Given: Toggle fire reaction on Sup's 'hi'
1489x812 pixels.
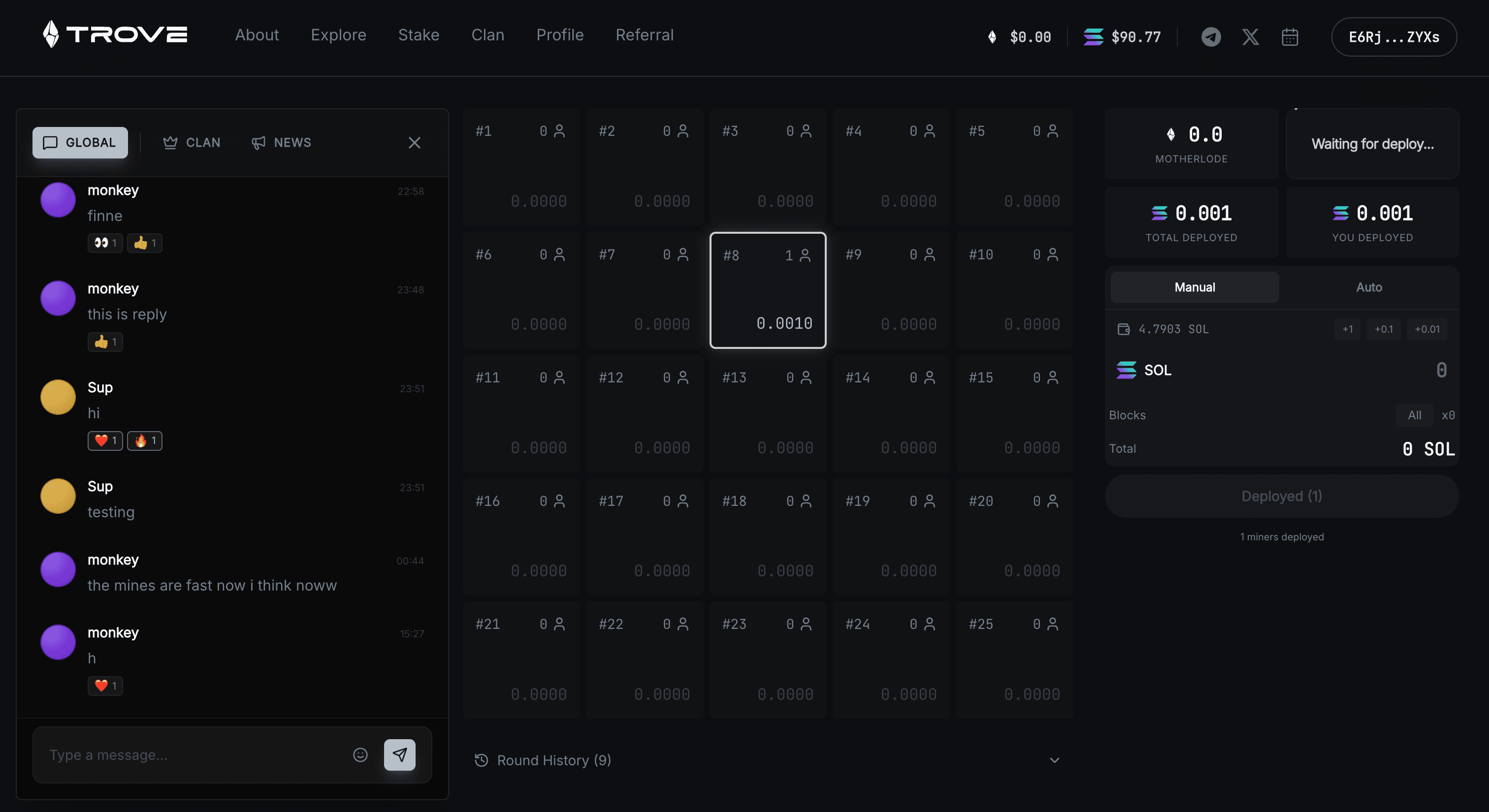Looking at the screenshot, I should point(144,440).
